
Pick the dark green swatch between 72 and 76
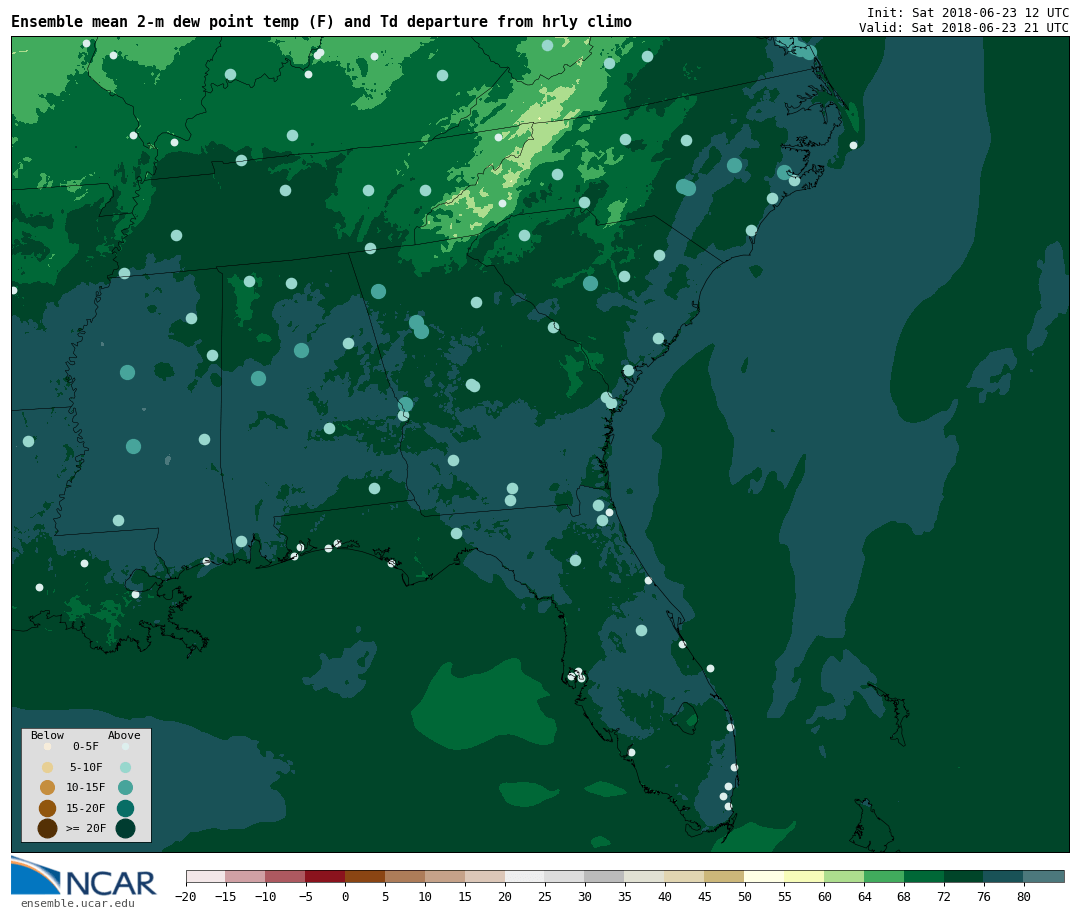pyautogui.click(x=964, y=876)
